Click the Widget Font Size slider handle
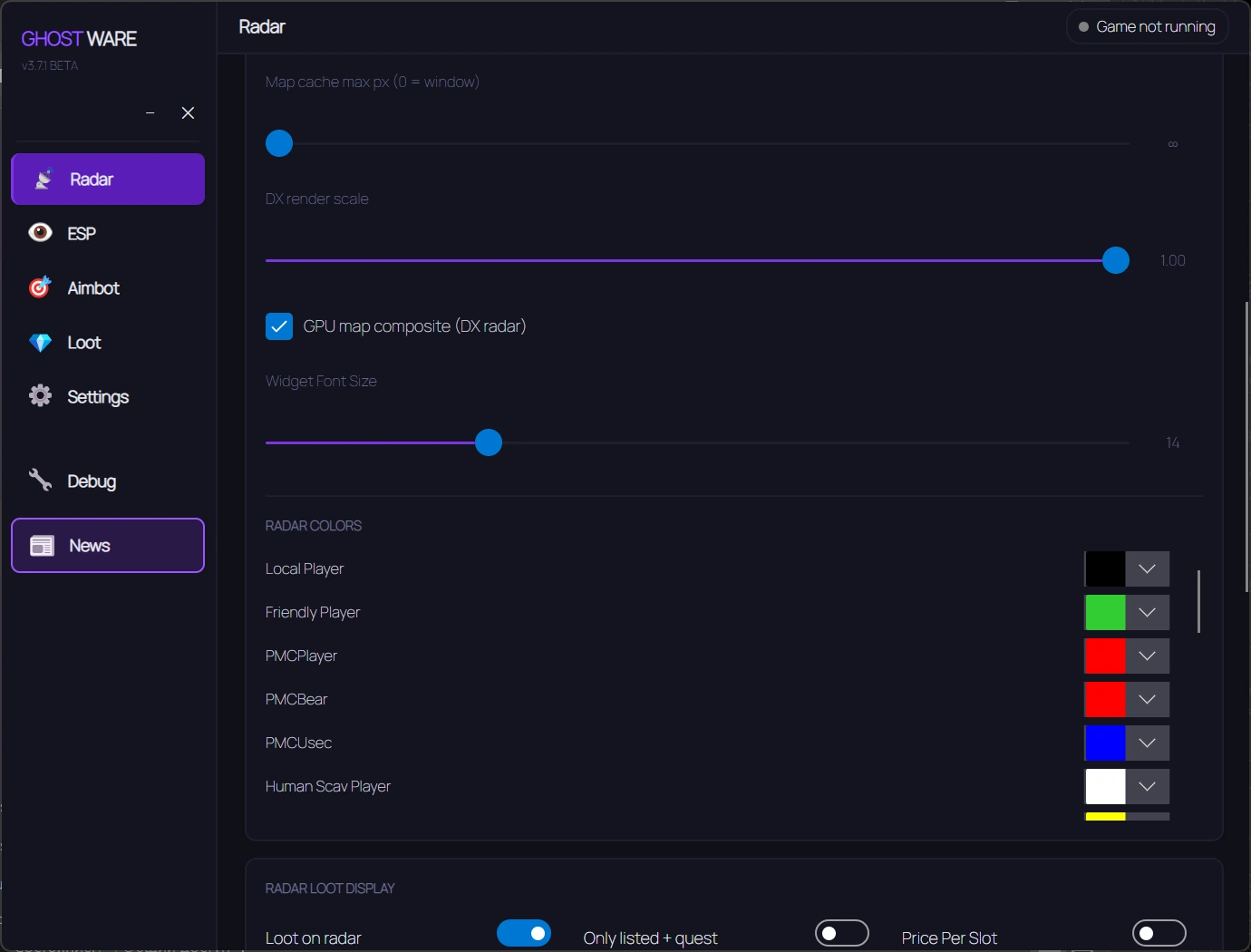1251x952 pixels. (489, 442)
